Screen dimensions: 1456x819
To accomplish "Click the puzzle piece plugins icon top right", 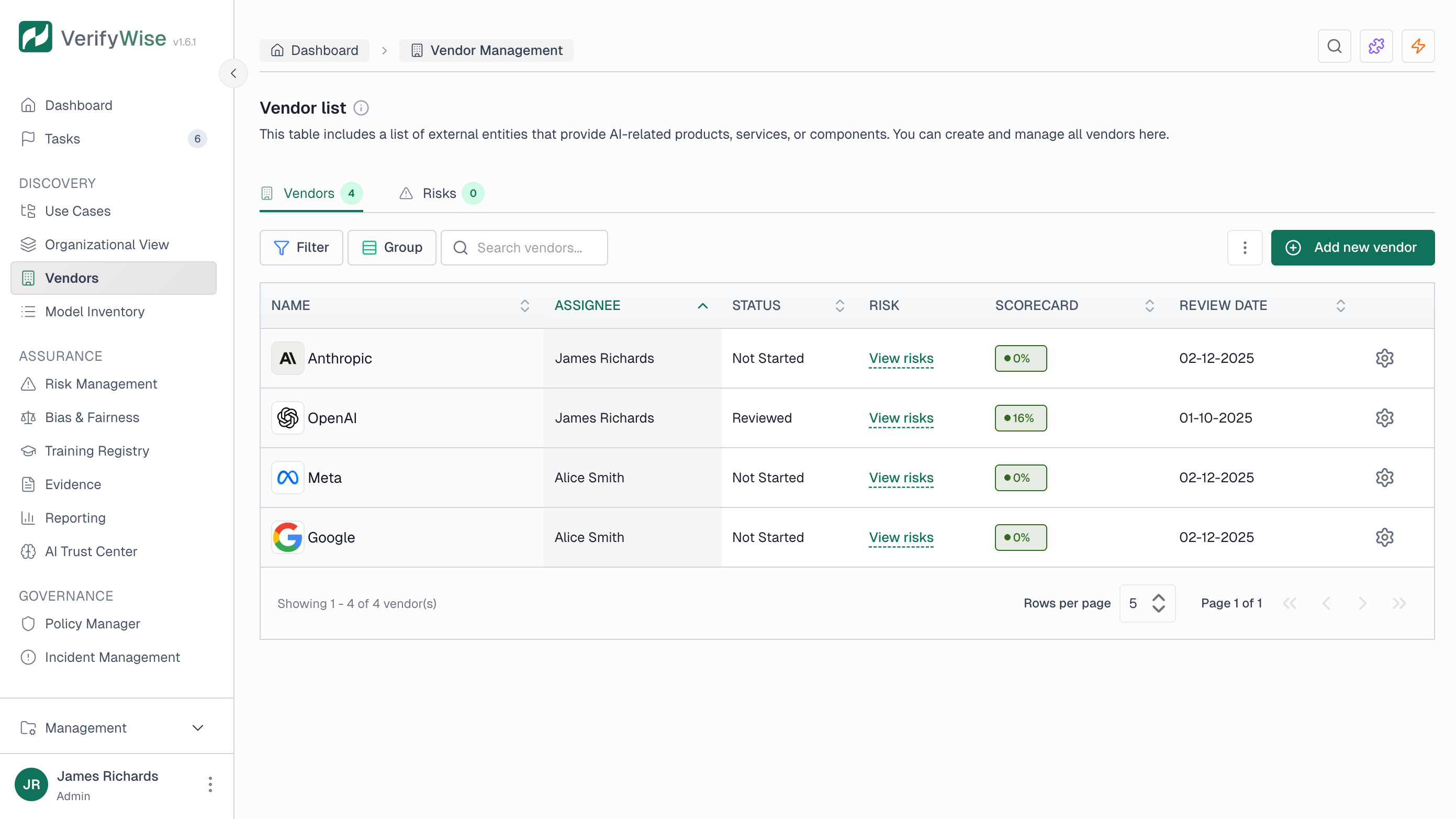I will click(x=1376, y=47).
